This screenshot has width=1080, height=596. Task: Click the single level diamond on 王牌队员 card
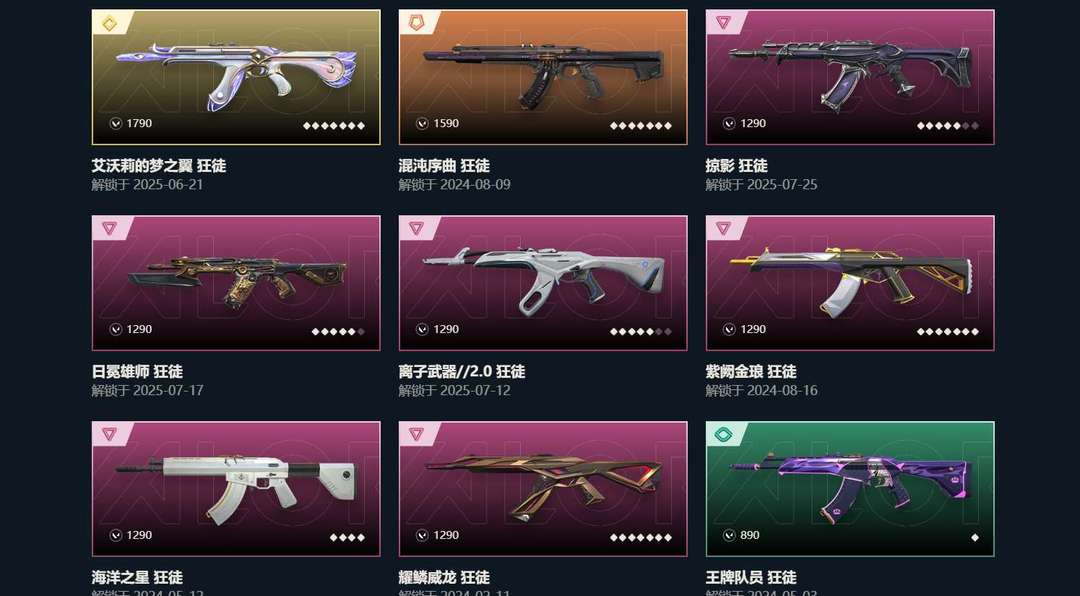[975, 537]
